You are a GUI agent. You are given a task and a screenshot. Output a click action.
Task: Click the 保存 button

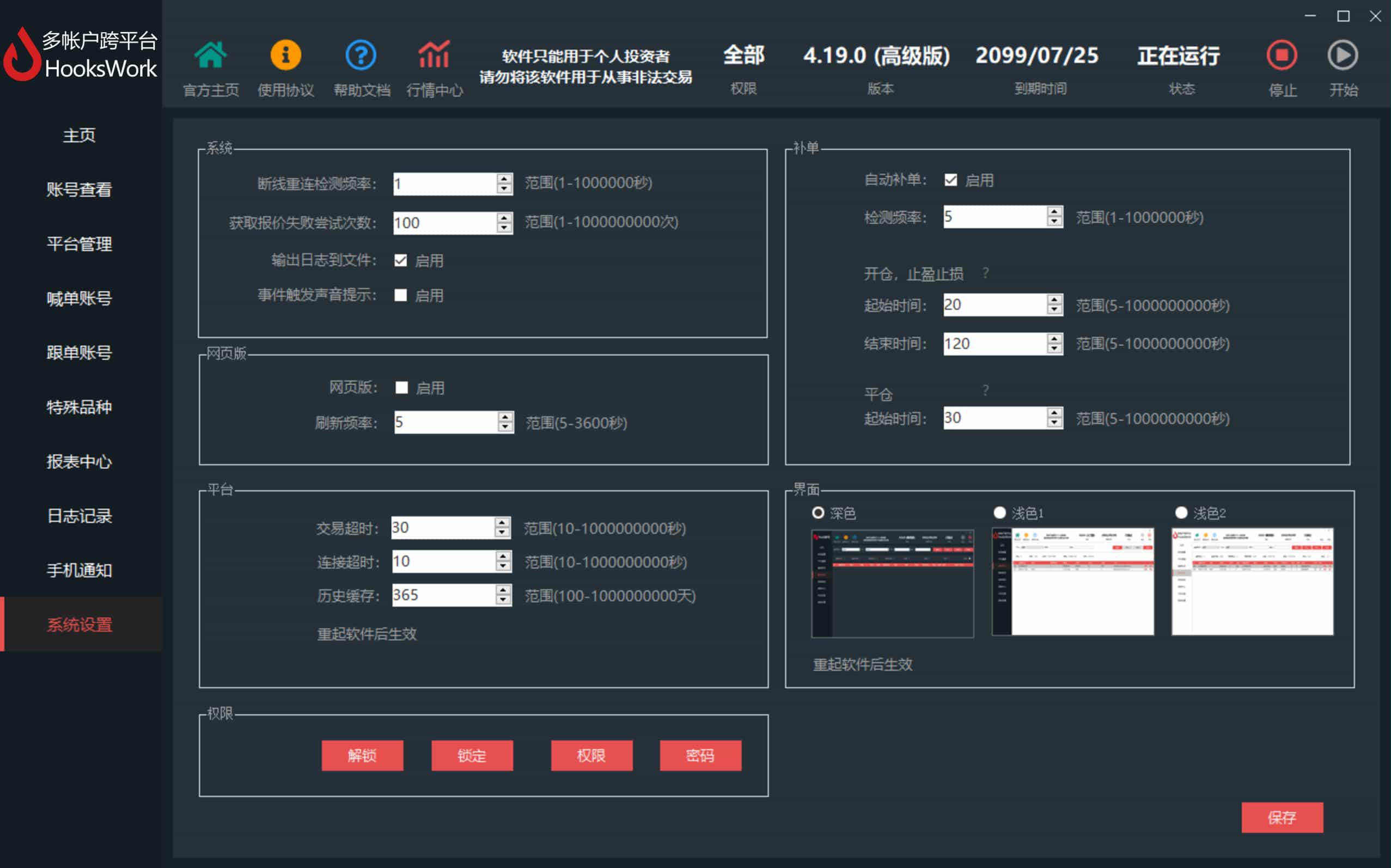[x=1282, y=817]
